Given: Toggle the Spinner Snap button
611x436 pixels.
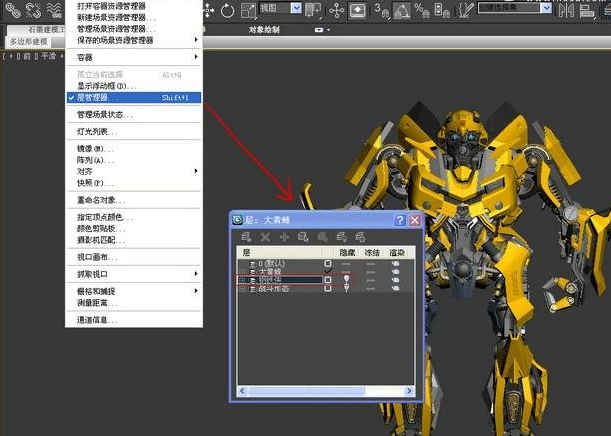Looking at the screenshot, I should click(441, 11).
